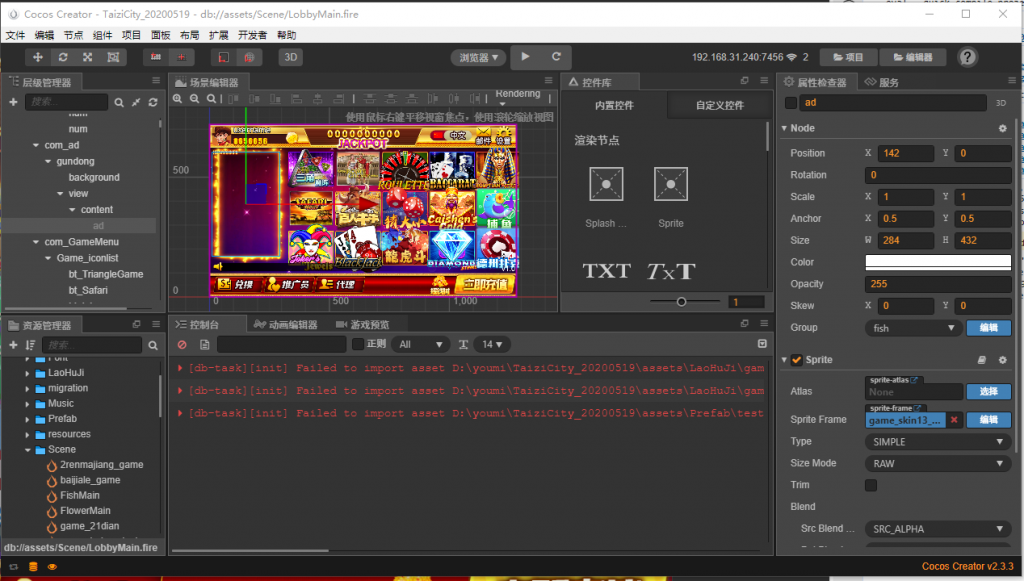
Task: Open console log file icon
Action: (x=204, y=345)
